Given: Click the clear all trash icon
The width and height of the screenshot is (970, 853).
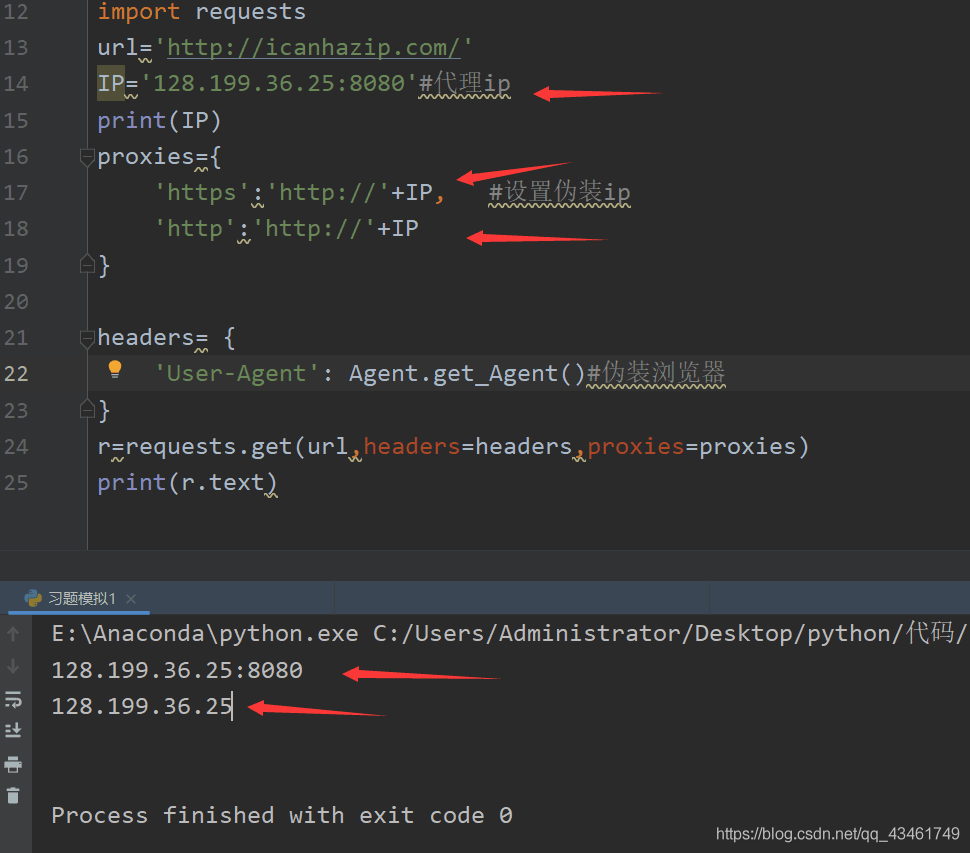Looking at the screenshot, I should coord(13,796).
